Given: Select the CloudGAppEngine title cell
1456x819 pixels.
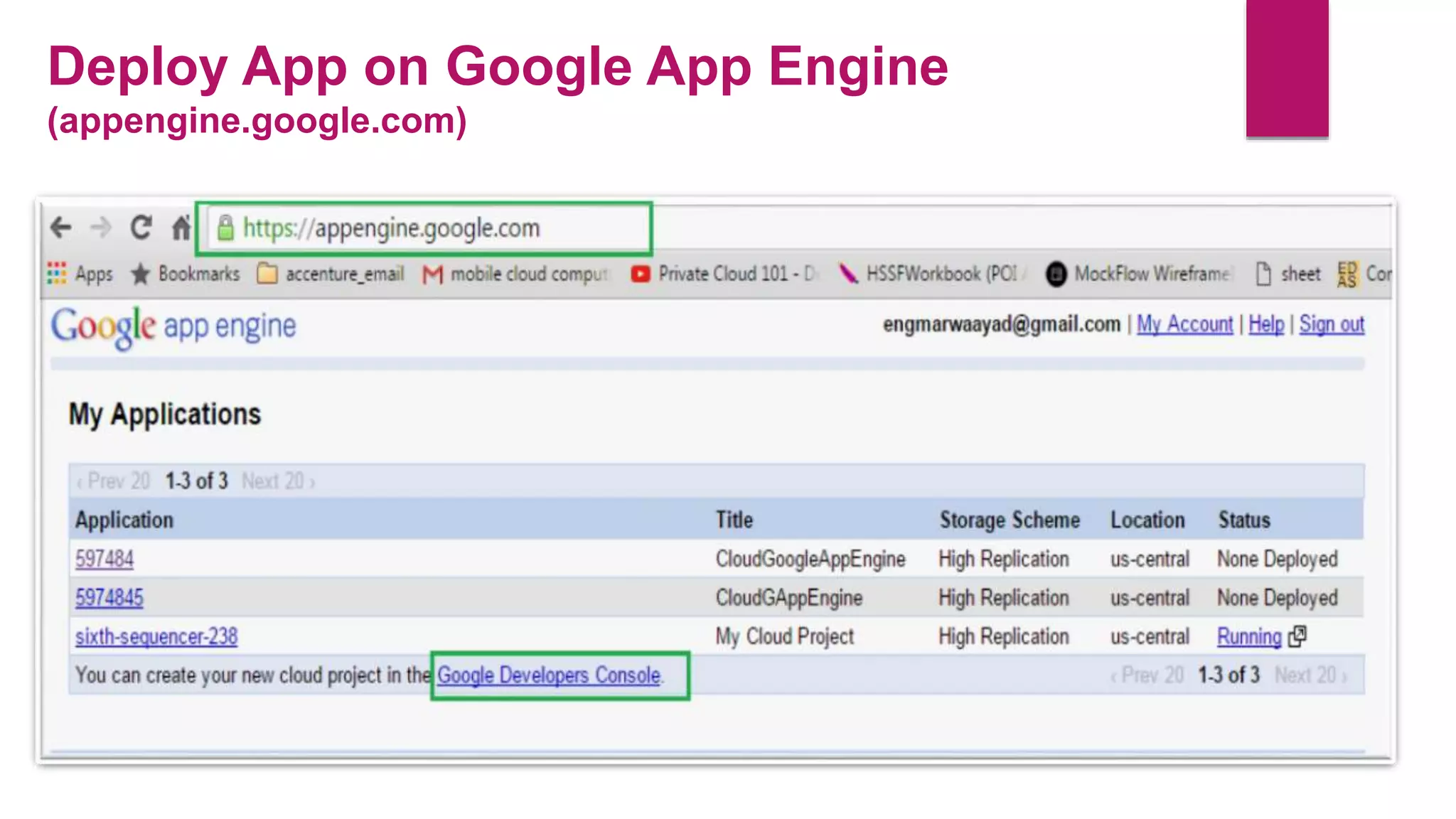Looking at the screenshot, I should (789, 598).
